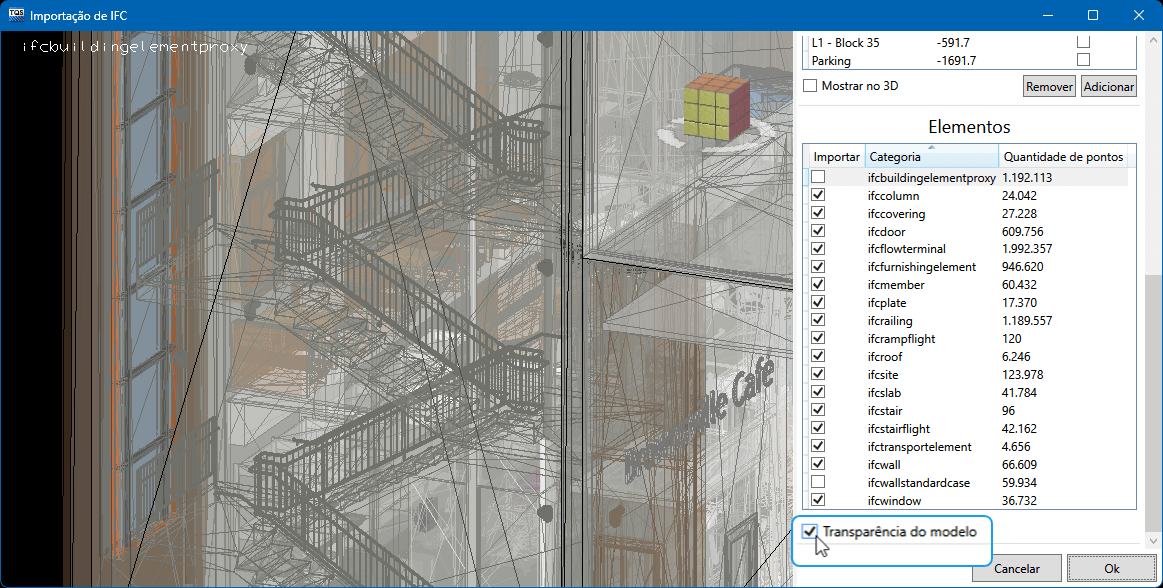Check the Mostrar no 3D option
The width and height of the screenshot is (1163, 588).
(x=811, y=86)
